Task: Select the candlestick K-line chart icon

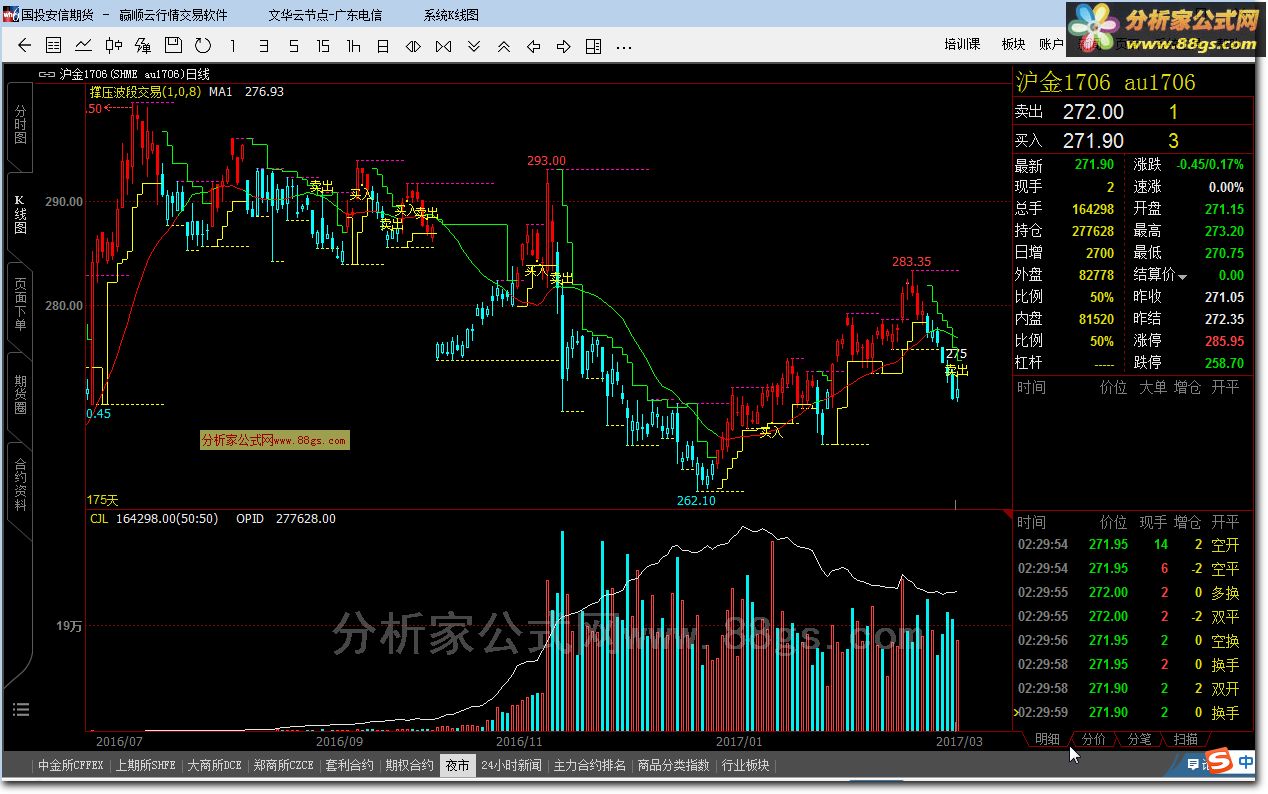Action: (114, 46)
